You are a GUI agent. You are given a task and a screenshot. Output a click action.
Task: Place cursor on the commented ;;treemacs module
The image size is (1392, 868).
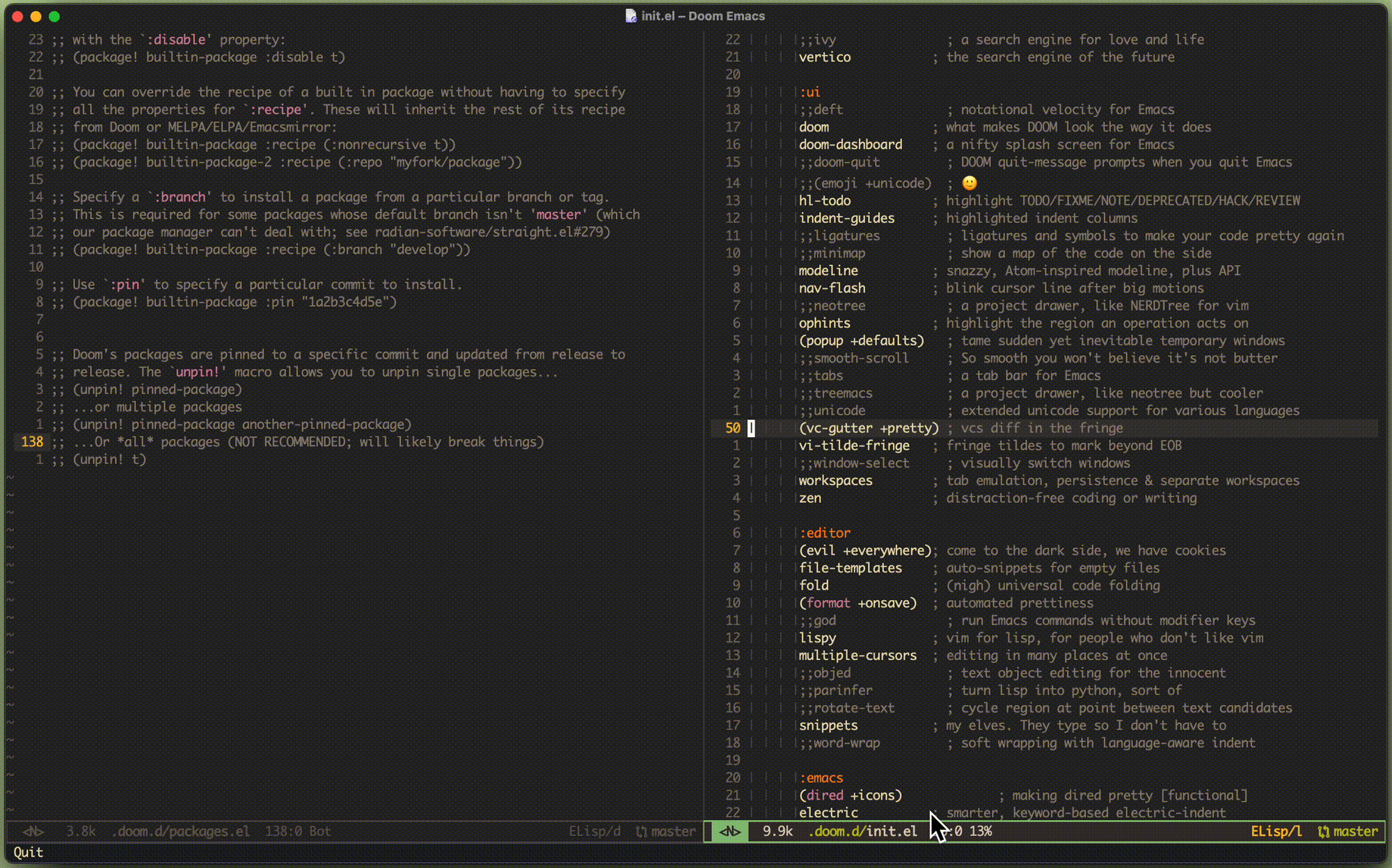coord(836,393)
